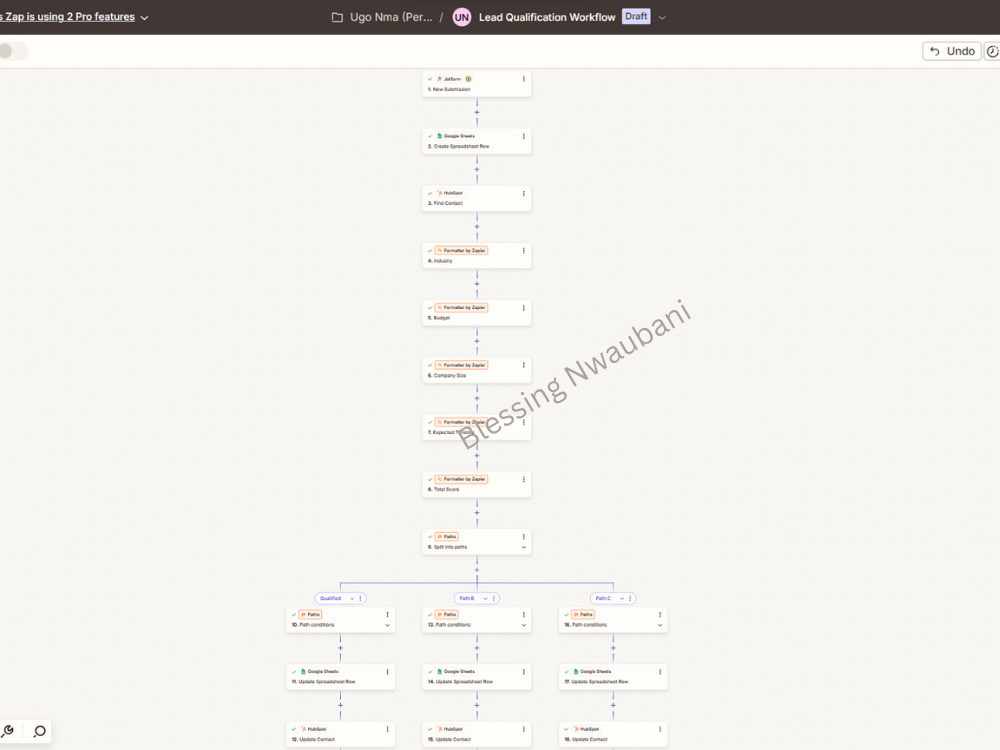The width and height of the screenshot is (1000, 750).
Task: Open three-dot menu of Qualified path label
Action: click(x=360, y=598)
